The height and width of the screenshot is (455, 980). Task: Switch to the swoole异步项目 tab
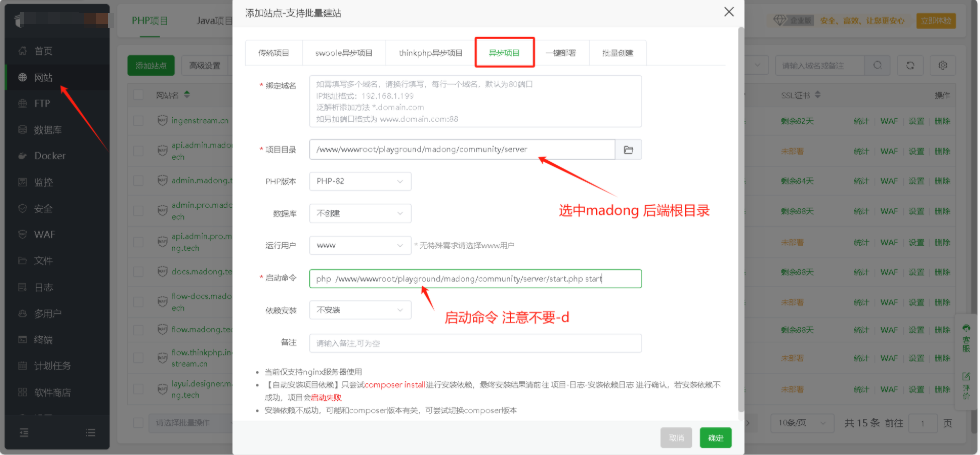[x=345, y=53]
